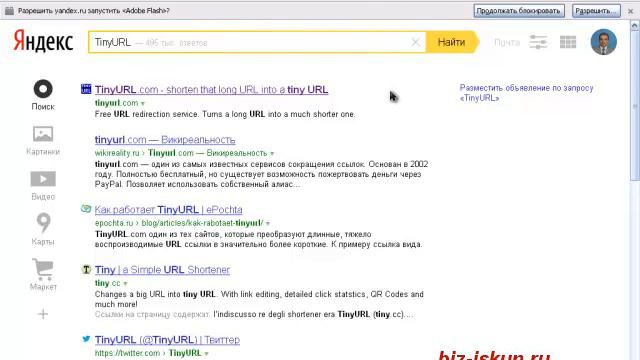
Task: Click the scrollbar up arrow
Action: click(x=635, y=26)
